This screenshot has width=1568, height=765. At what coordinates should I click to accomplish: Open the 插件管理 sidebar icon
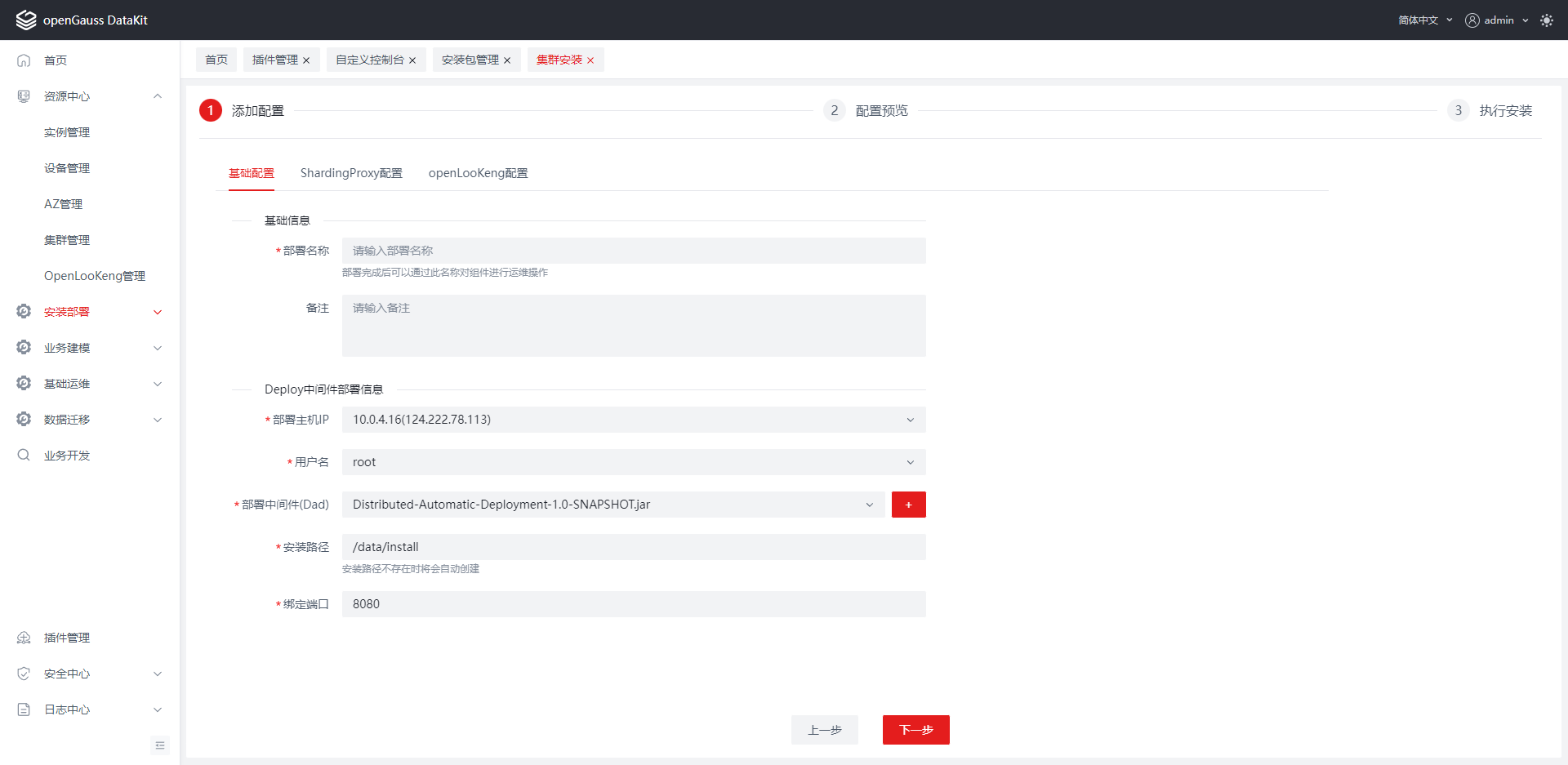(x=23, y=638)
